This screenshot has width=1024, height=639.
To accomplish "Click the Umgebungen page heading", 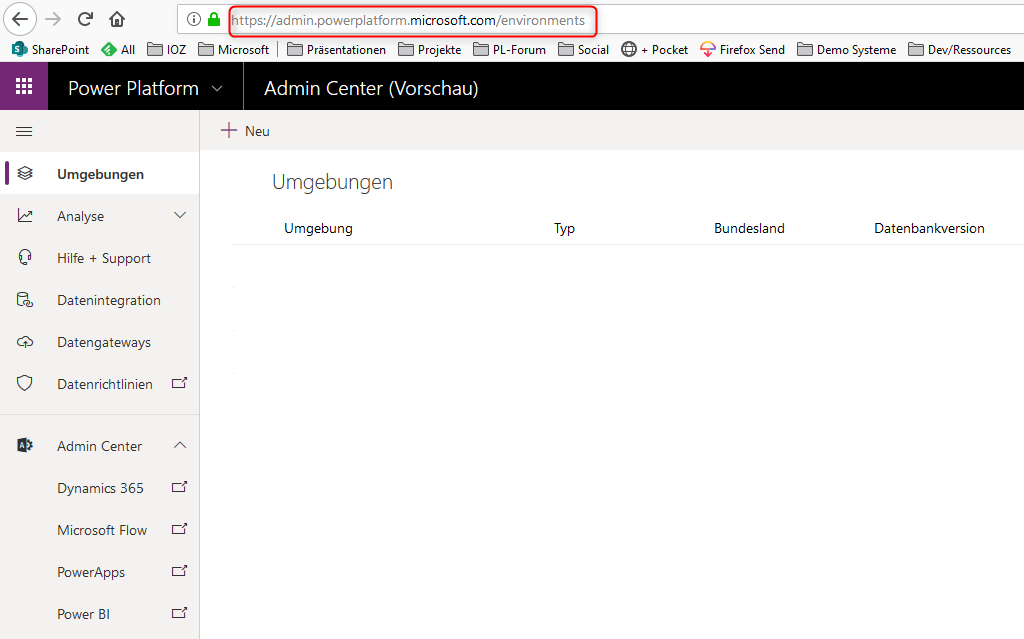I will [332, 182].
